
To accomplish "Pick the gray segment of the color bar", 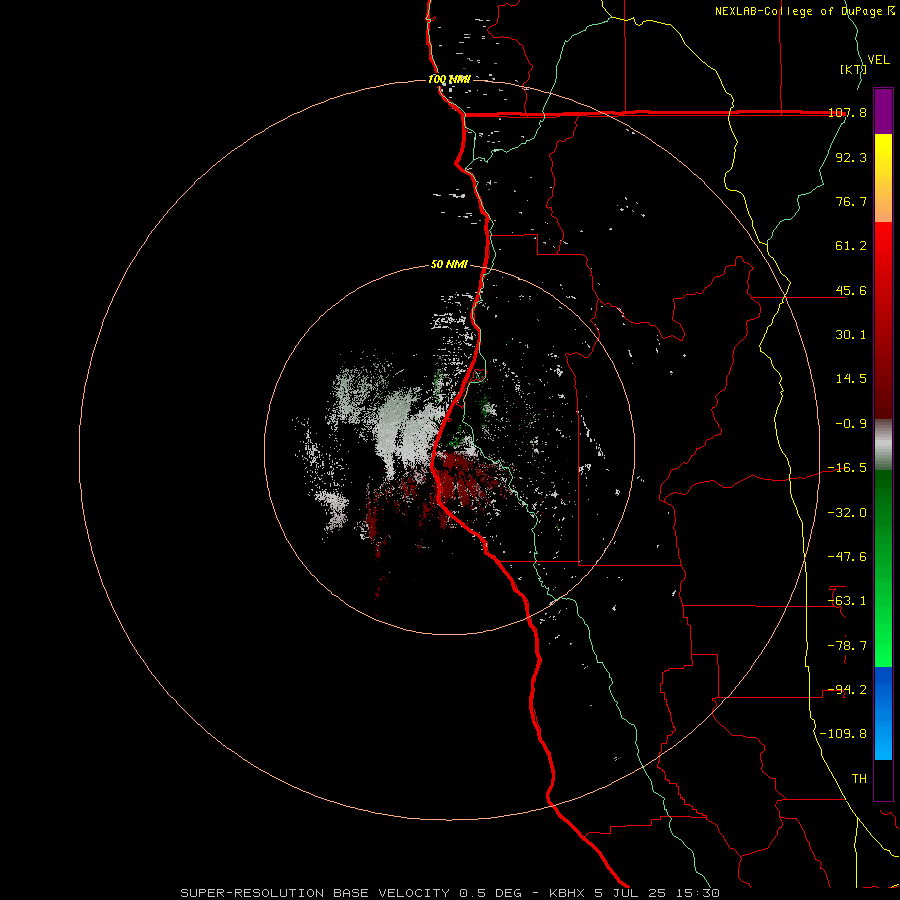I will (883, 445).
